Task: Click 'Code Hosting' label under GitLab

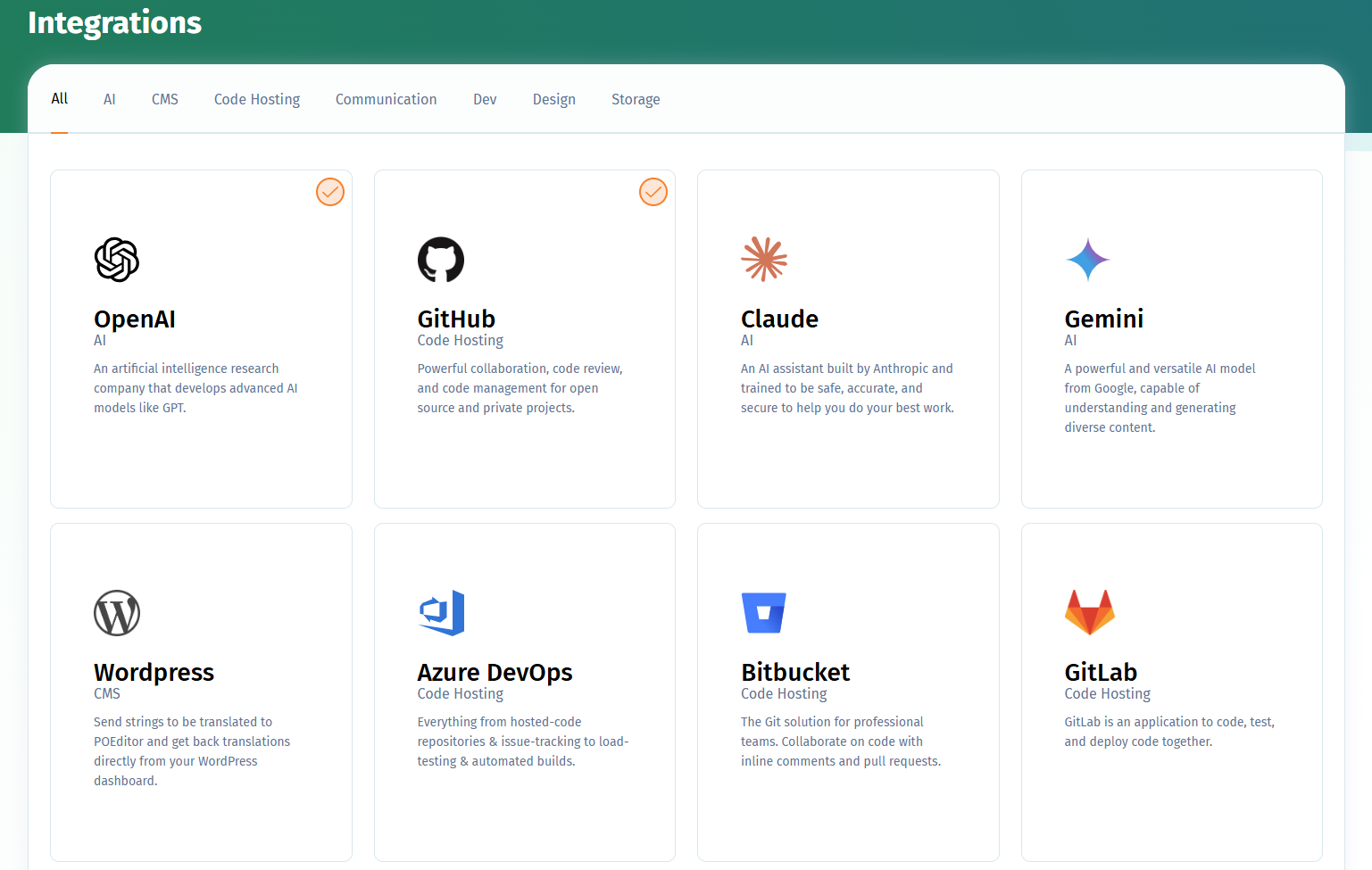Action: 1108,693
